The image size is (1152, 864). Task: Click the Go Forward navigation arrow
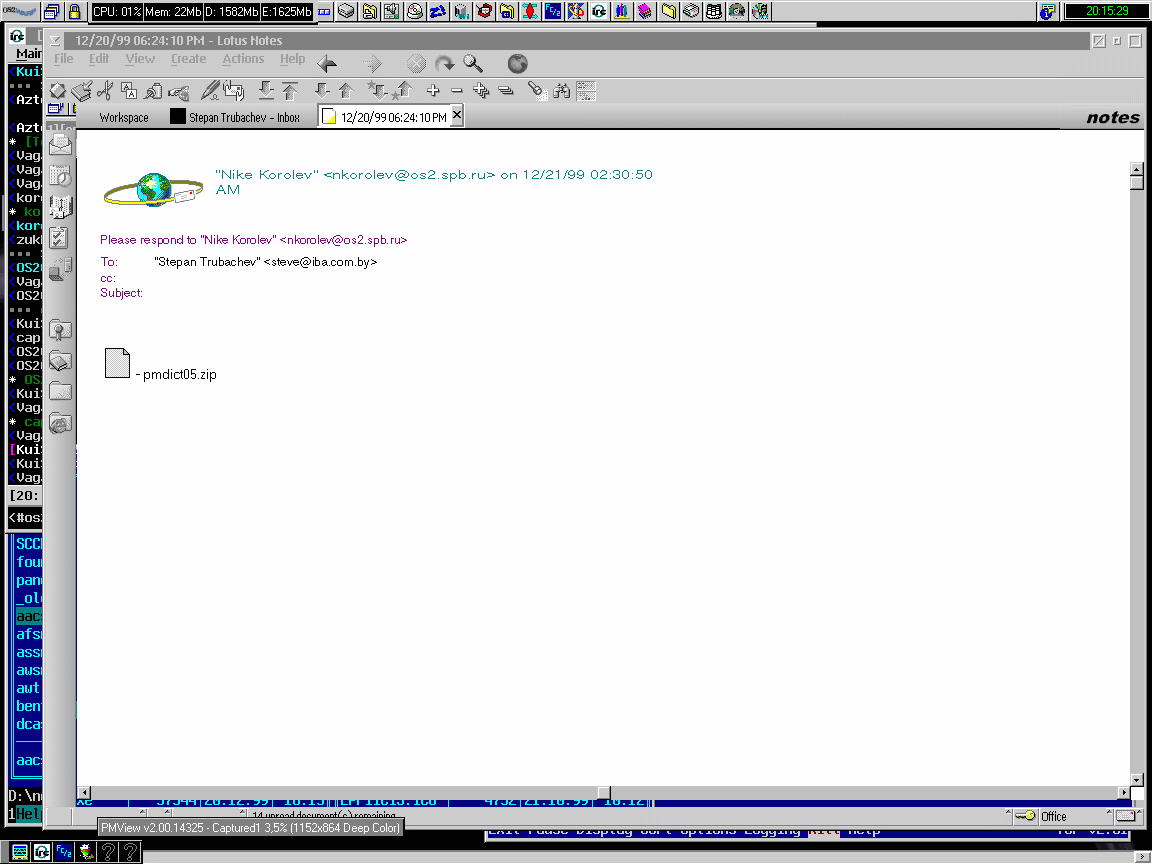click(372, 64)
